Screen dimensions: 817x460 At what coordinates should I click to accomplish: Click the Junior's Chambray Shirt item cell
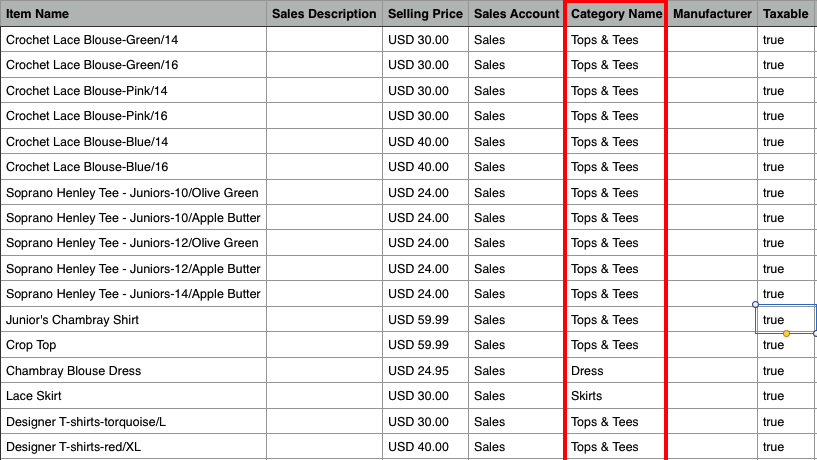point(133,320)
